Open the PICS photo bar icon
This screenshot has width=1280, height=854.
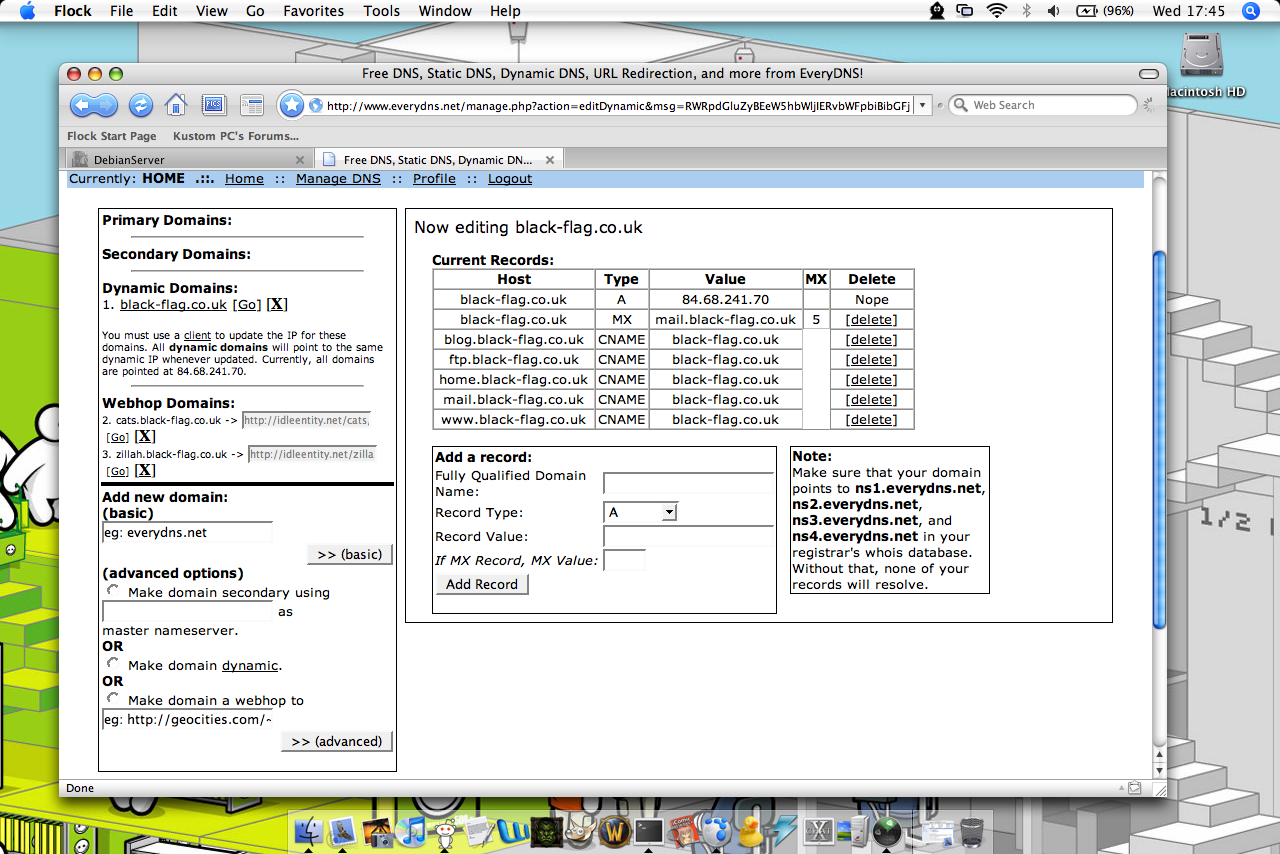[213, 105]
